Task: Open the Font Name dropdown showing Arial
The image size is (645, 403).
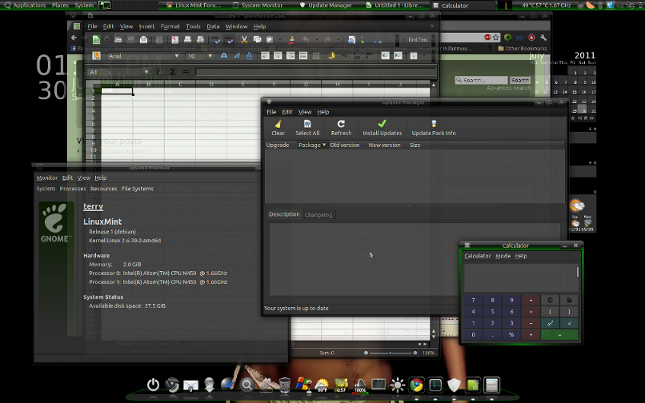Action: pos(176,56)
